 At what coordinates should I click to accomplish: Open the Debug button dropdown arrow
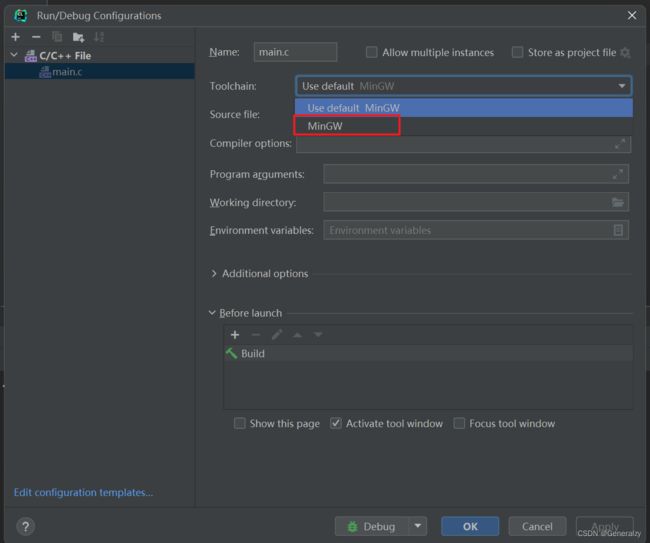pyautogui.click(x=417, y=526)
